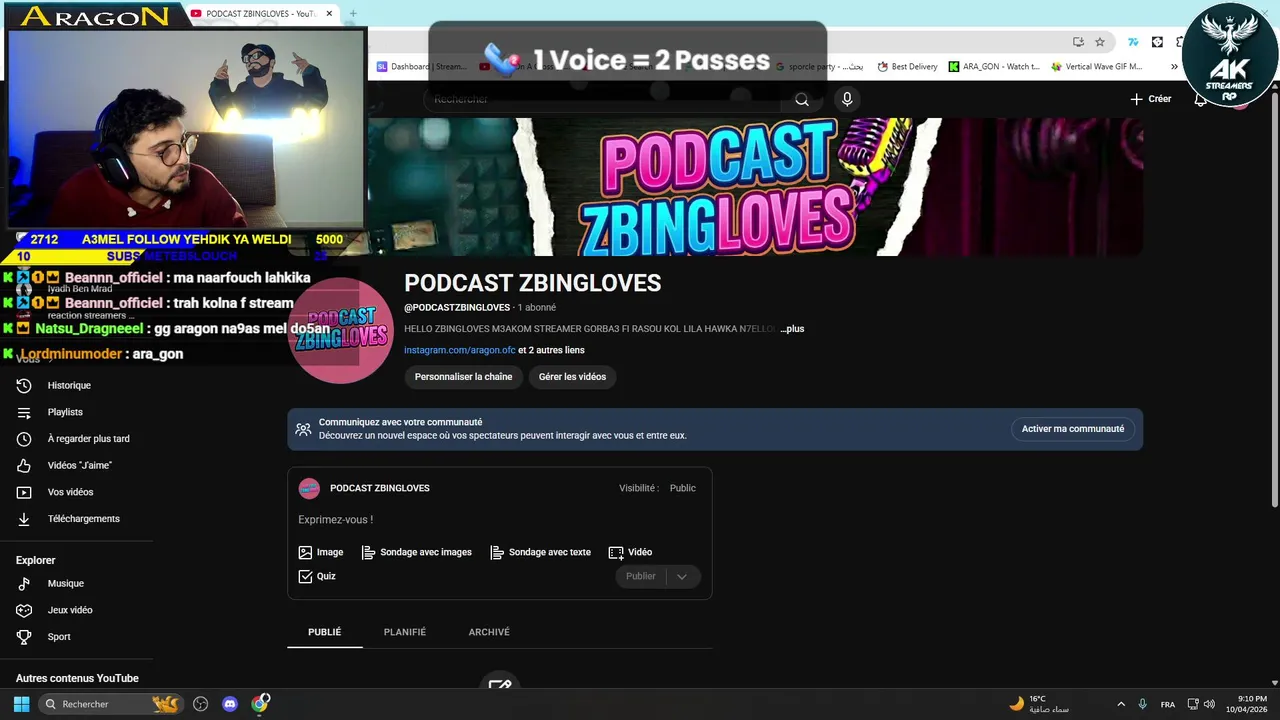
Task: Click the YouTube Rechercher search field
Action: coord(603,100)
